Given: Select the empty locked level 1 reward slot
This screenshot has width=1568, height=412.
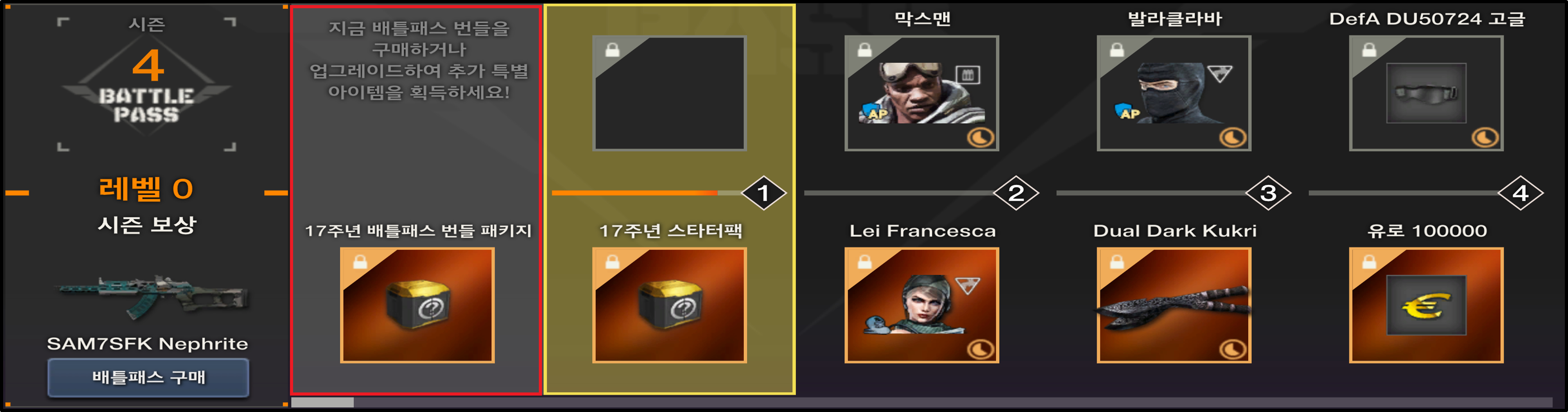Looking at the screenshot, I should 670,93.
